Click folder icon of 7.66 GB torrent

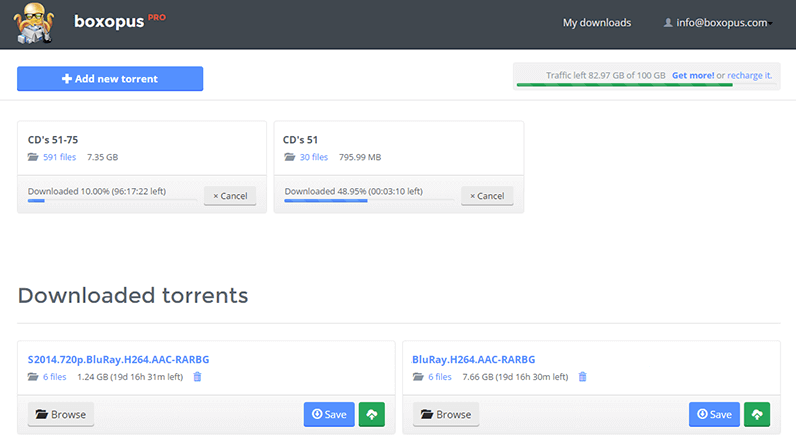tap(418, 377)
